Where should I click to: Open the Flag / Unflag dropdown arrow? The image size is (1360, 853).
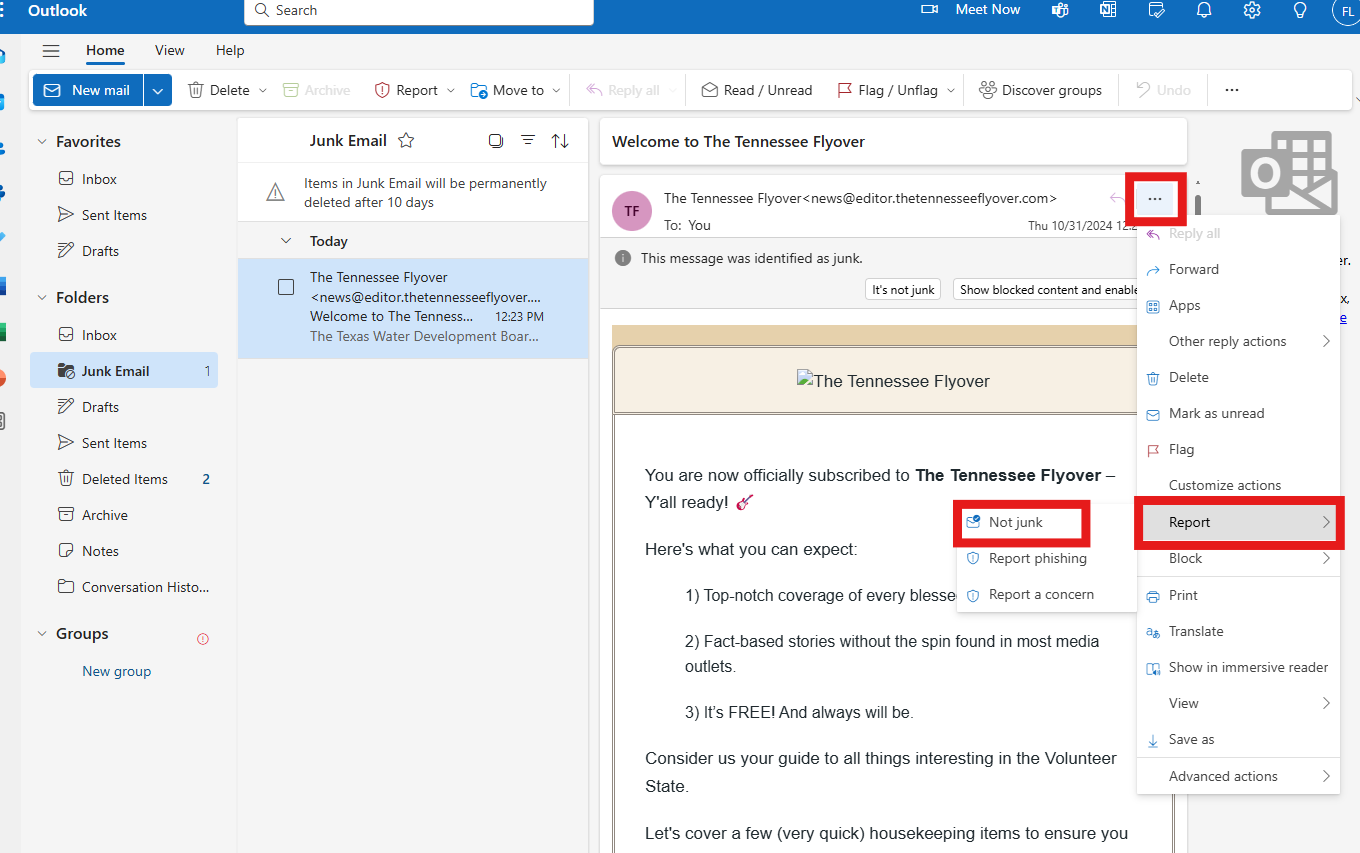click(951, 90)
